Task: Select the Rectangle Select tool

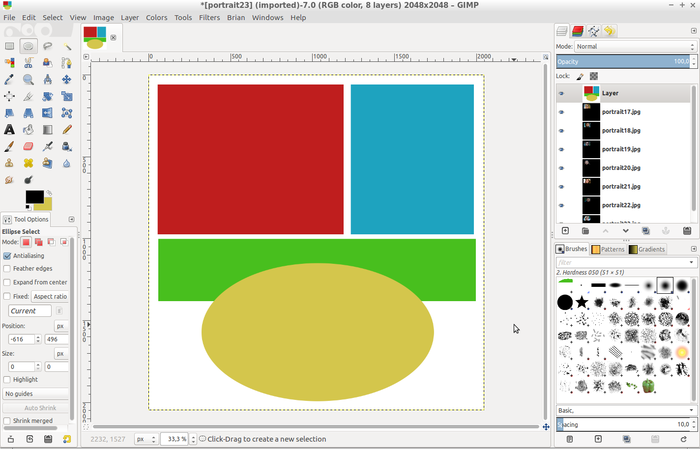Action: point(9,46)
